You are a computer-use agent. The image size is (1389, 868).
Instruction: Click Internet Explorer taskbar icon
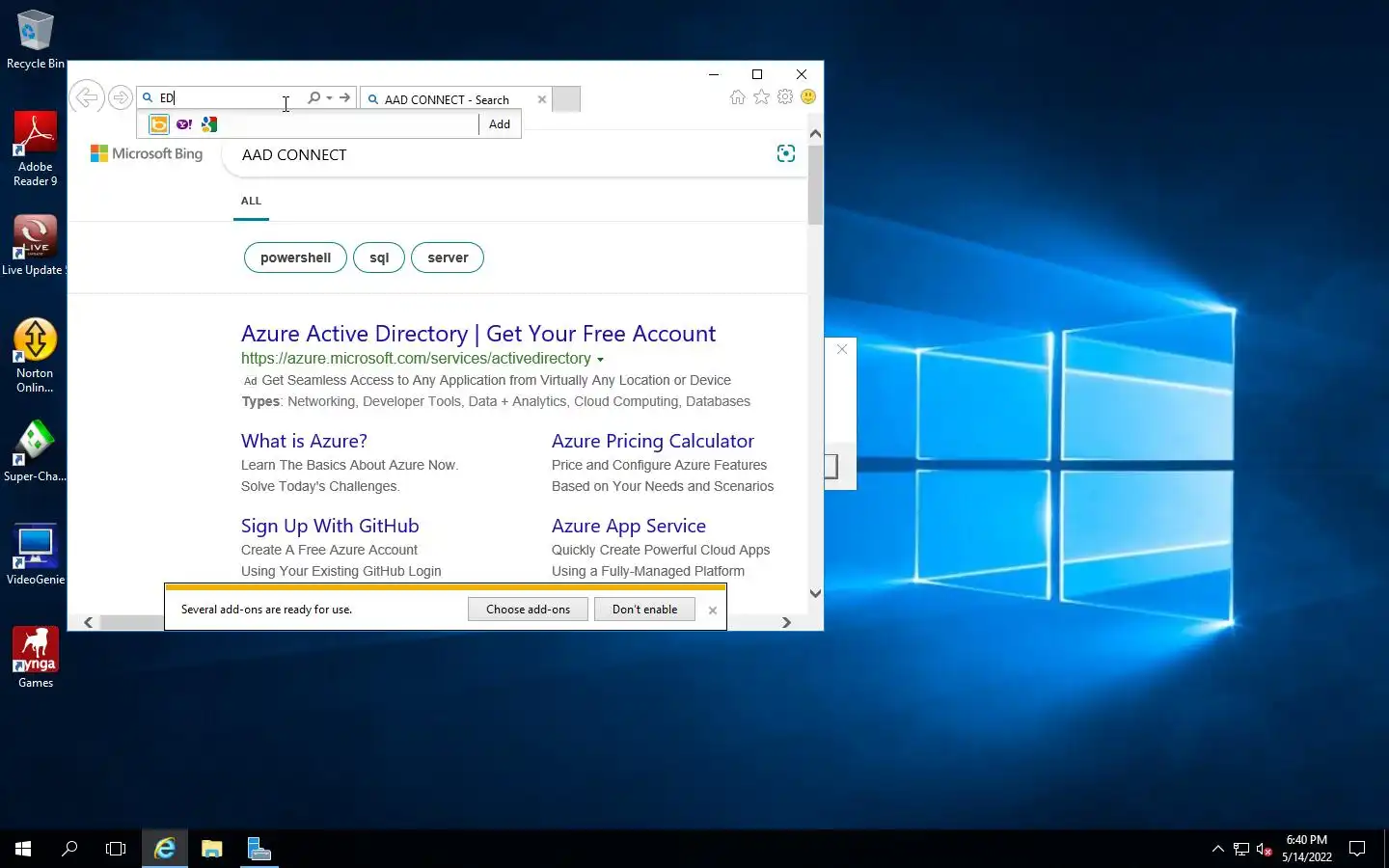(x=165, y=849)
